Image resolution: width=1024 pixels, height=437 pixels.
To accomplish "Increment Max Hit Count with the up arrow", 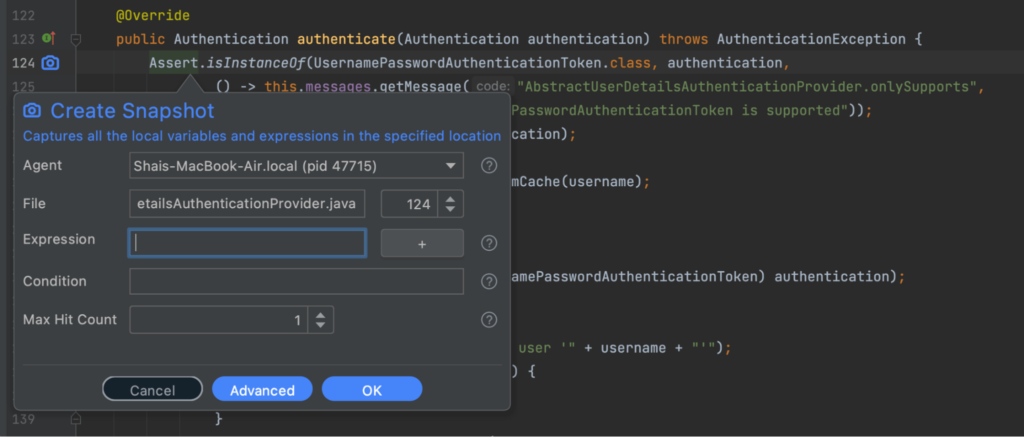I will (320, 315).
